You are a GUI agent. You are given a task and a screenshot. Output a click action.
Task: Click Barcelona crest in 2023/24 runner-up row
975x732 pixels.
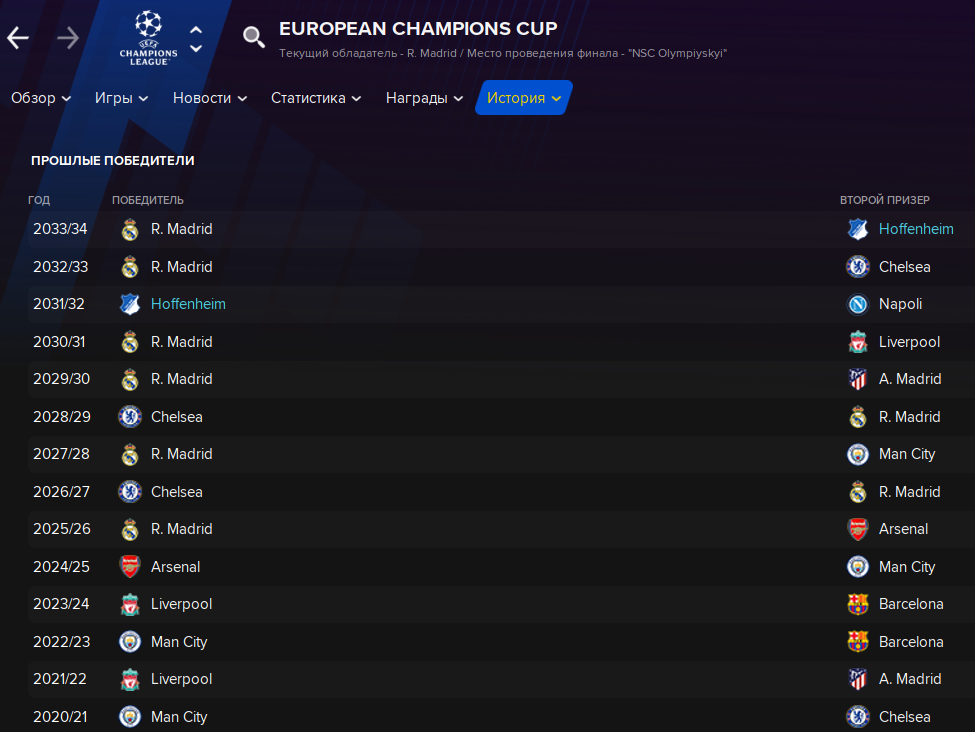857,604
